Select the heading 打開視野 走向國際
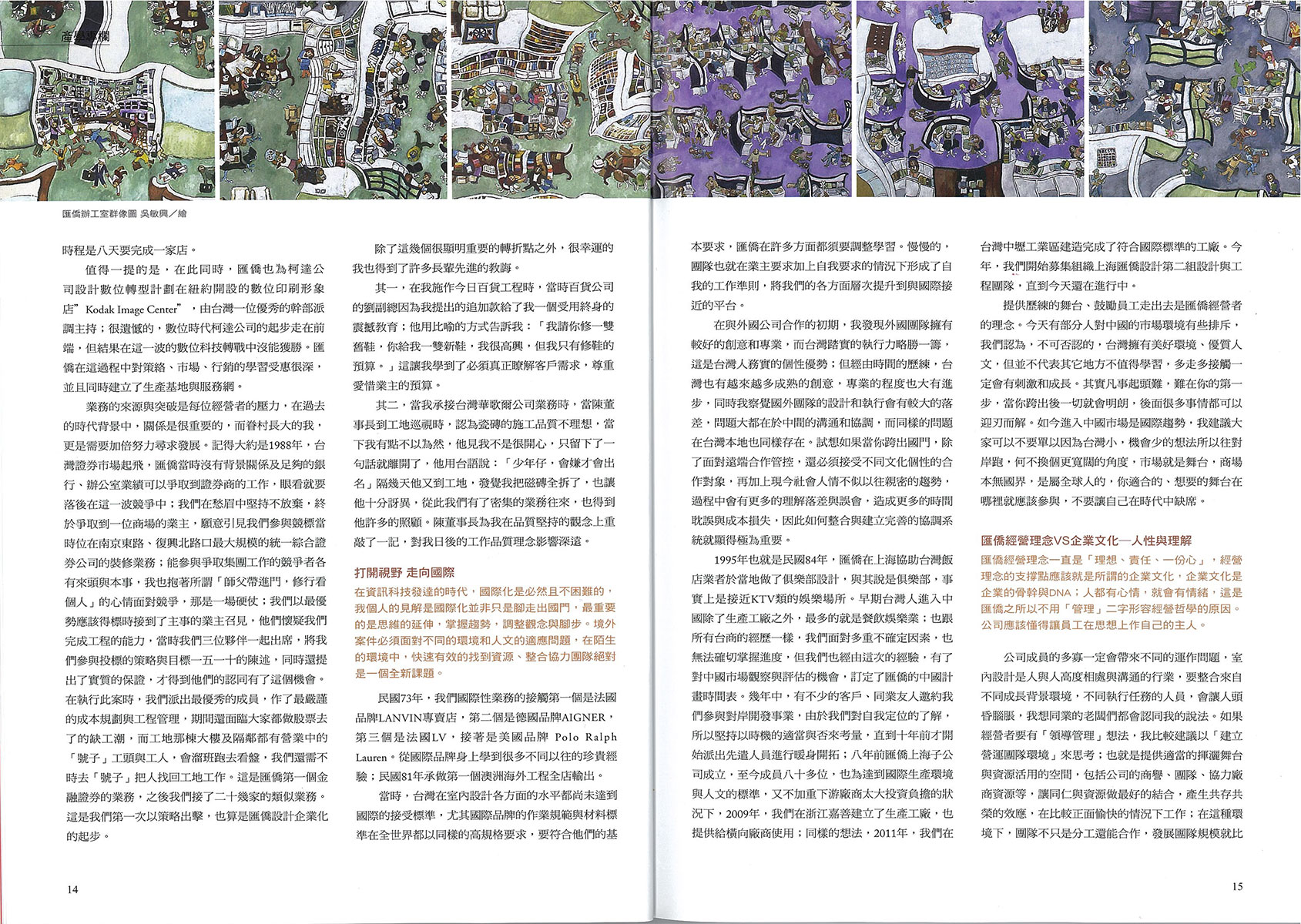 [x=404, y=573]
